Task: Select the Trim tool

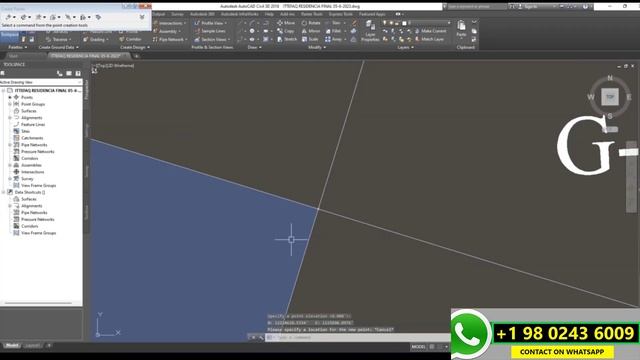Action: tap(333, 23)
